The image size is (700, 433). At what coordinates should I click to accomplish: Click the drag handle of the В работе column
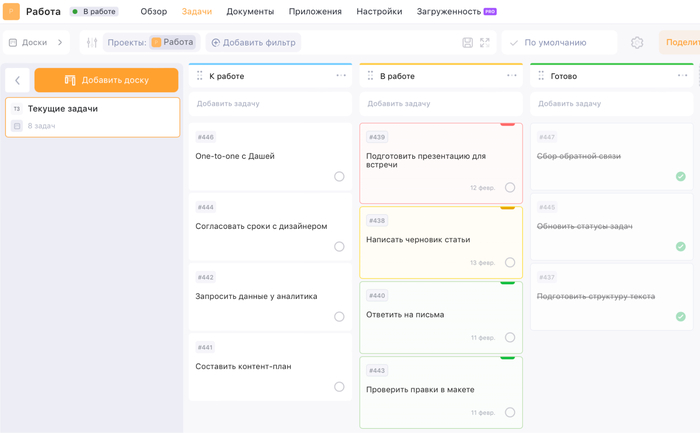[x=370, y=76]
